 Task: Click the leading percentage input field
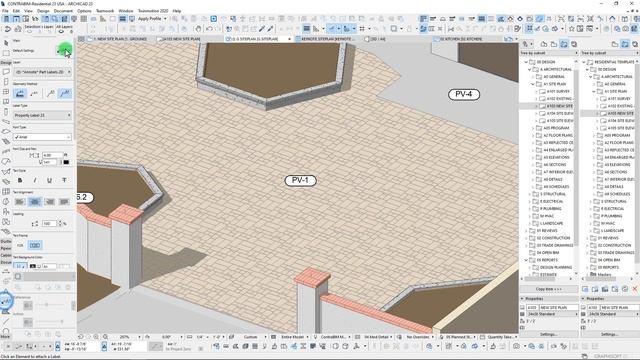[50, 224]
